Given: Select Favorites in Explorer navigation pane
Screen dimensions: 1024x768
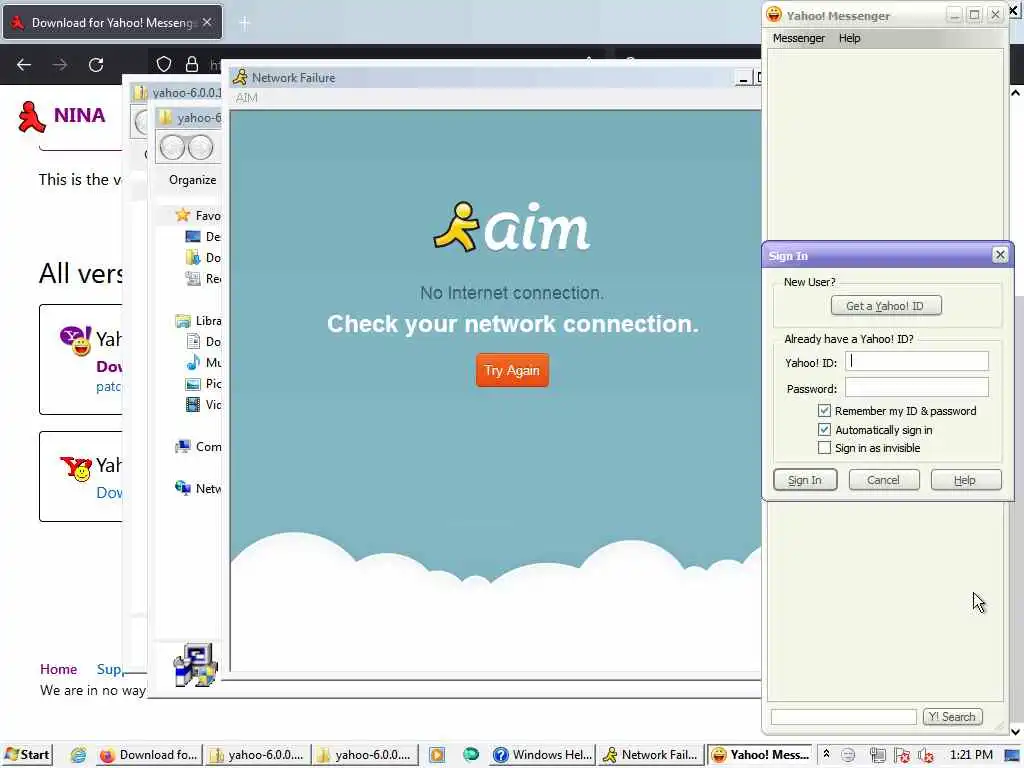Looking at the screenshot, I should click(199, 216).
